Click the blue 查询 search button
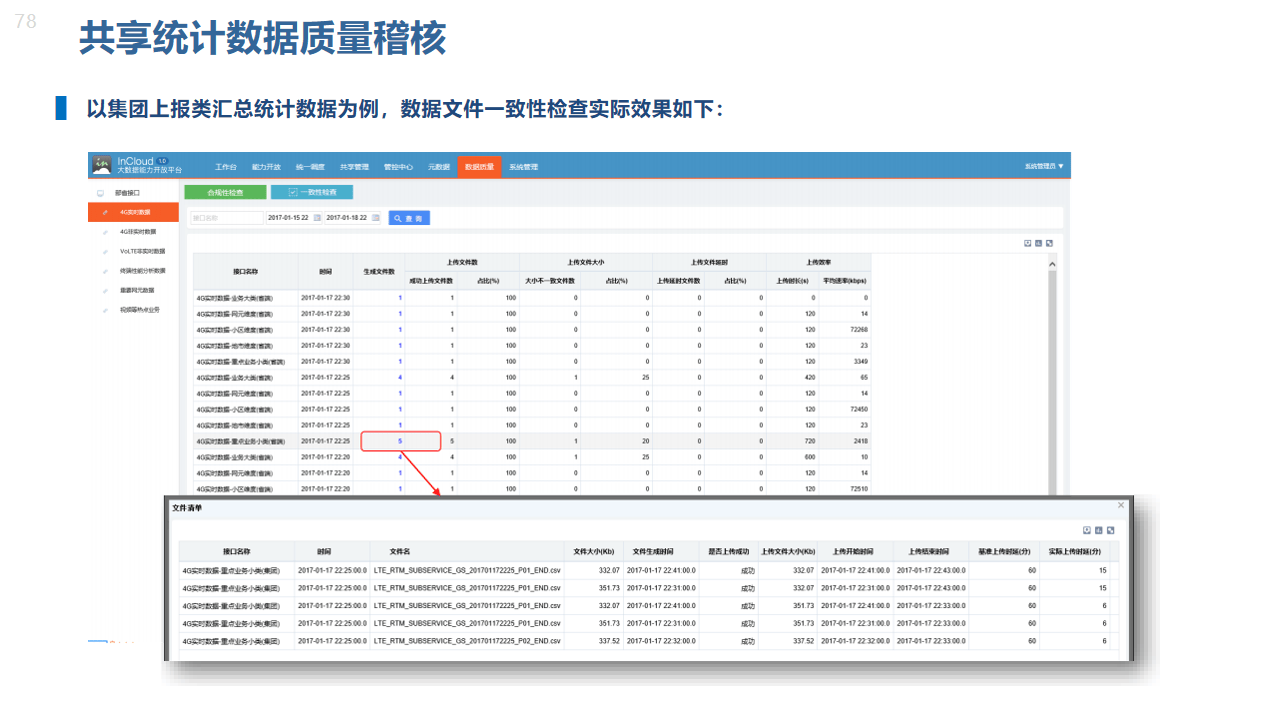The height and width of the screenshot is (720, 1280). pyautogui.click(x=409, y=217)
